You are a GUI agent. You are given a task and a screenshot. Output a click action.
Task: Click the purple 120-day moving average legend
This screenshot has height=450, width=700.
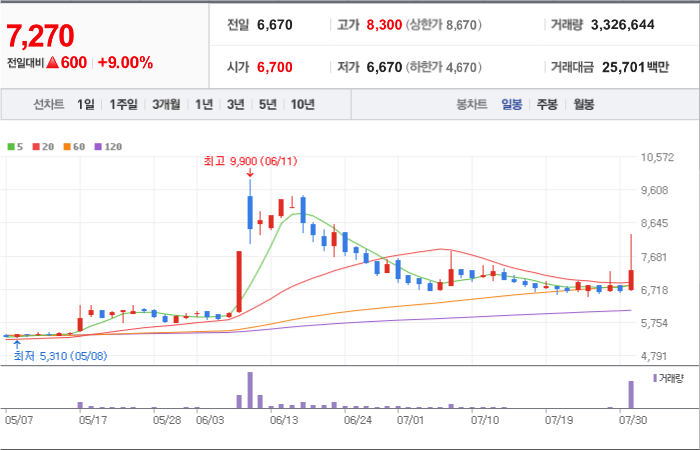[x=108, y=146]
